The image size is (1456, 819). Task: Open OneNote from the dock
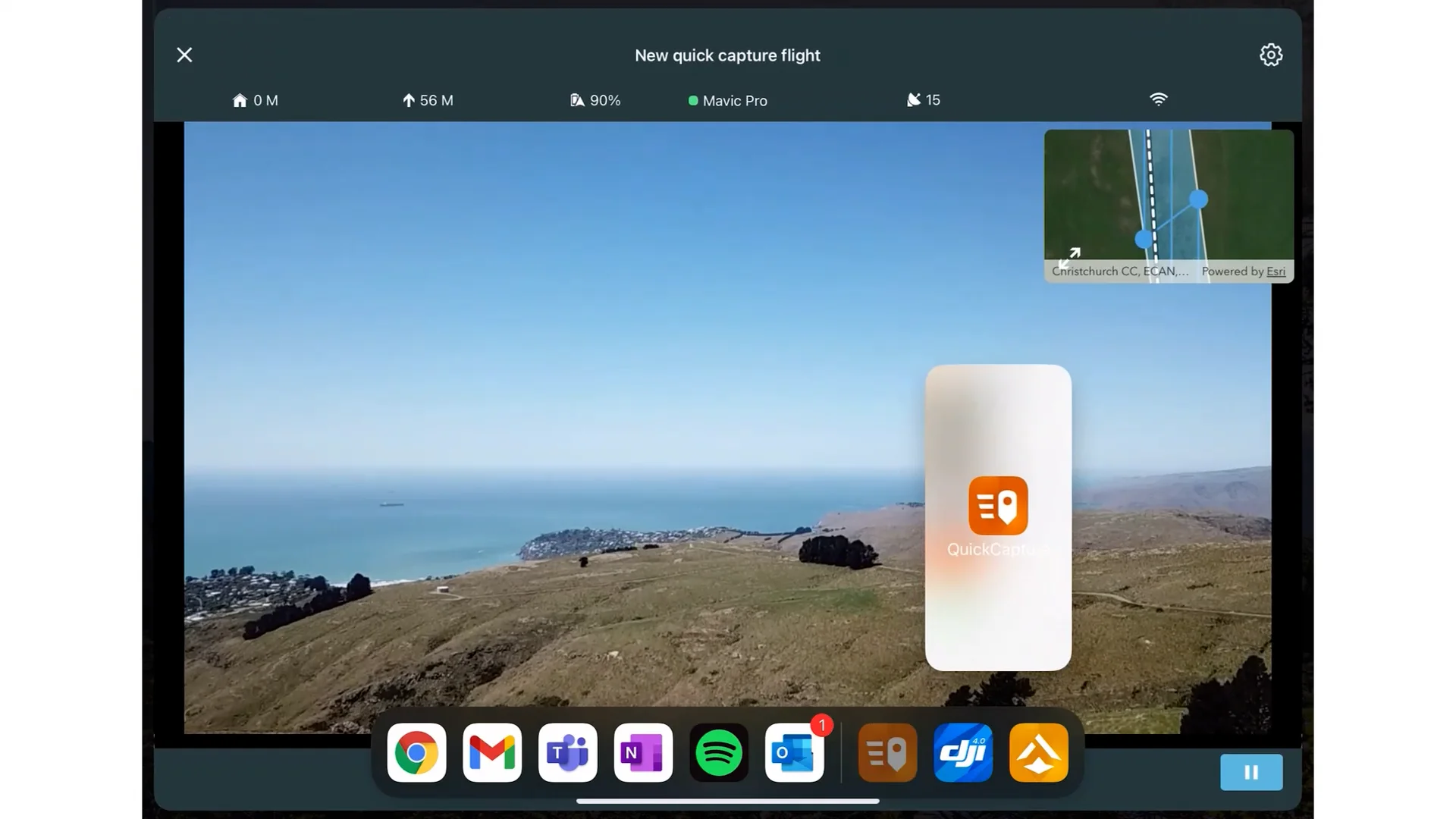click(643, 753)
